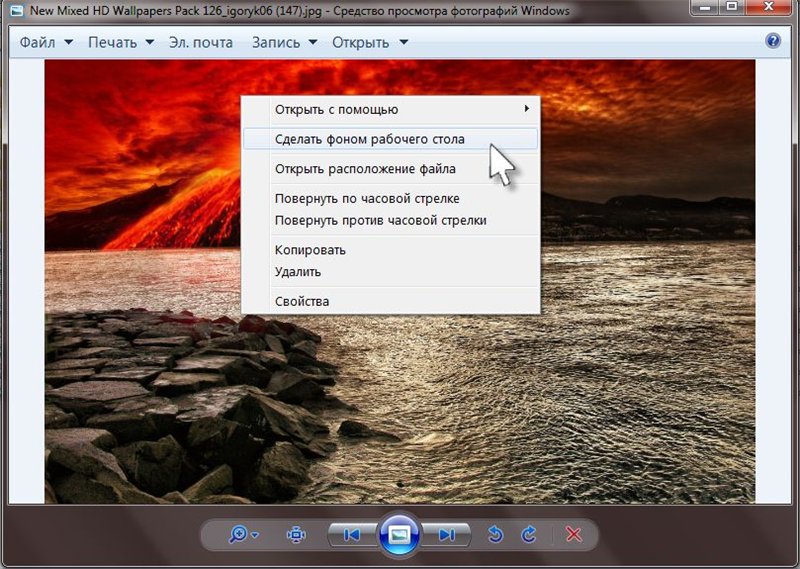Expand the Открыть dropdown
800x569 pixels.
tap(404, 42)
